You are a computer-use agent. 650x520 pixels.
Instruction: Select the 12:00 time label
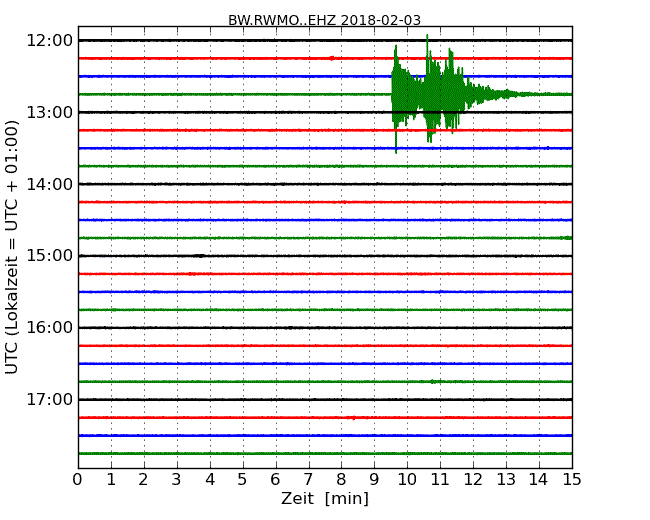(50, 41)
